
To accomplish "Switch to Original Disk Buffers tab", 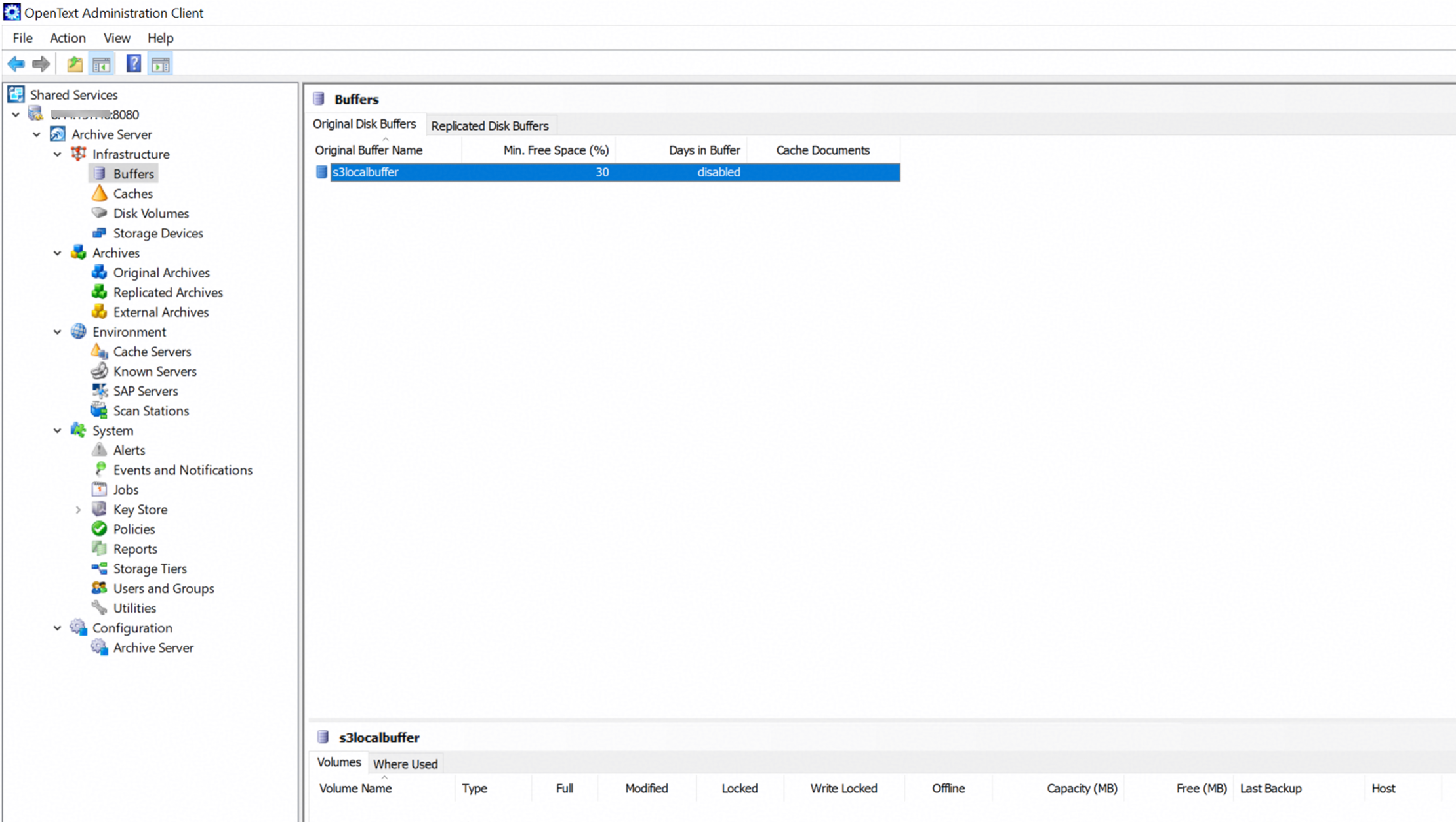I will (x=365, y=124).
